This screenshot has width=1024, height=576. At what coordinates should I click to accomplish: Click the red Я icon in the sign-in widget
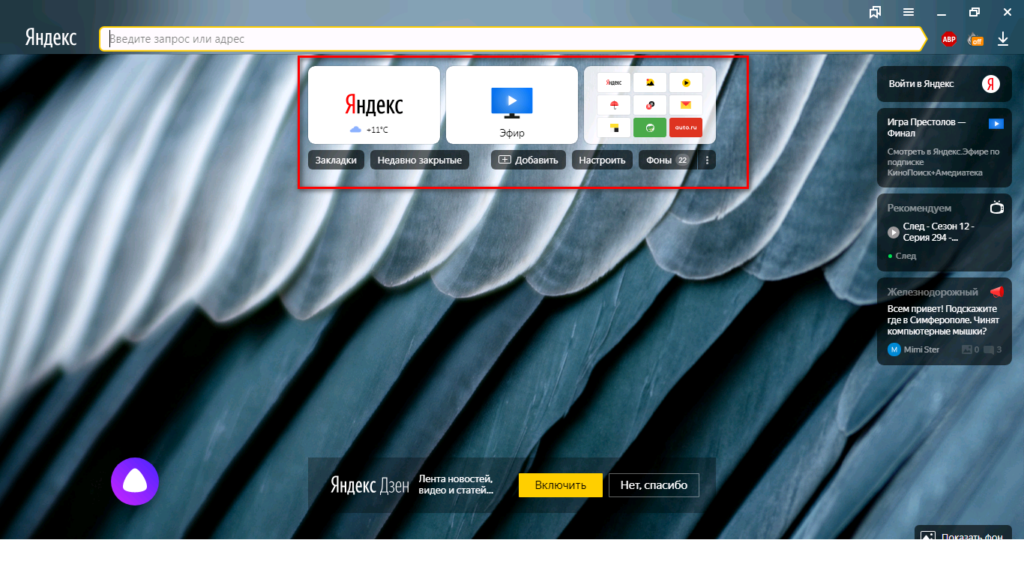coord(991,84)
